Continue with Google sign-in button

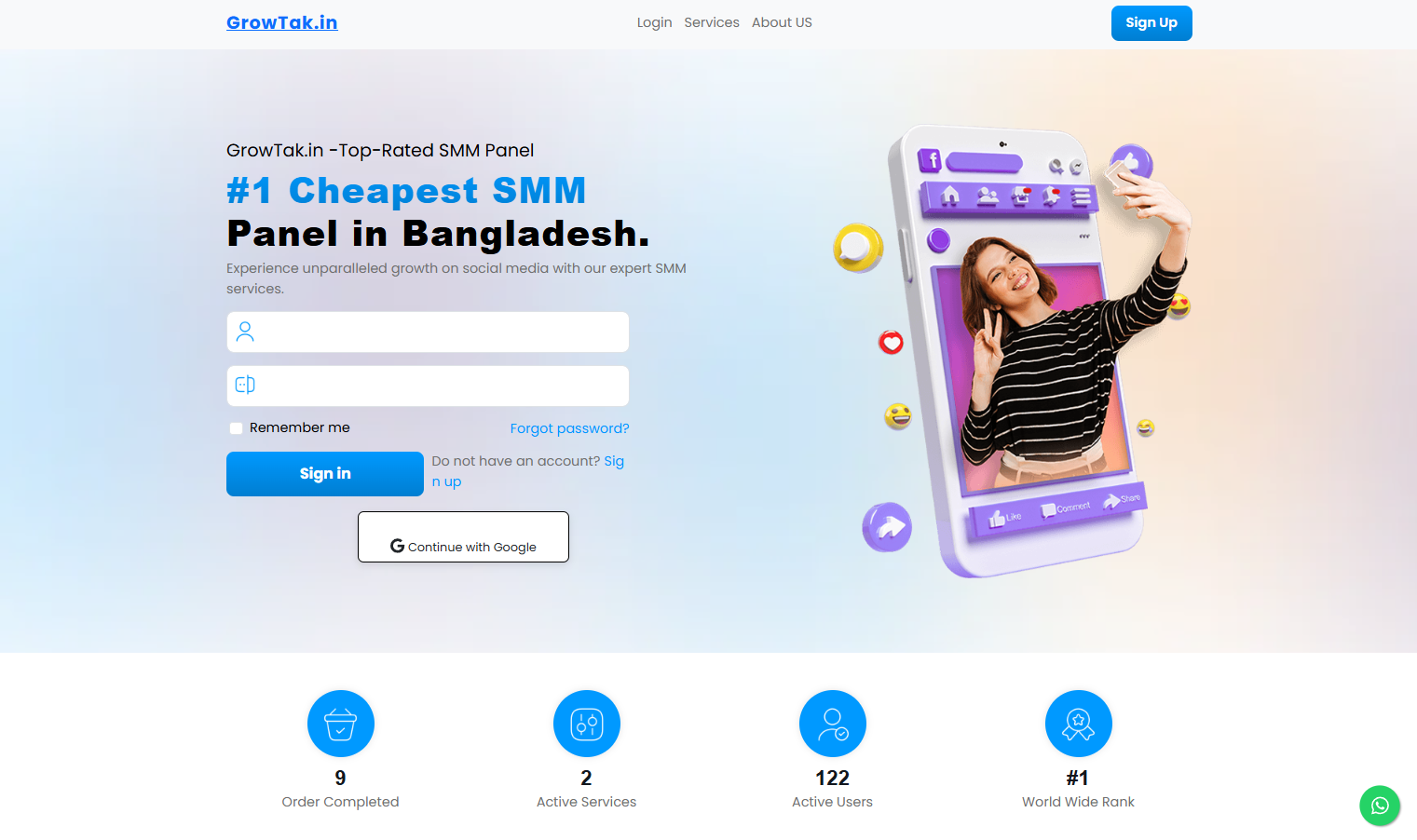coord(463,536)
